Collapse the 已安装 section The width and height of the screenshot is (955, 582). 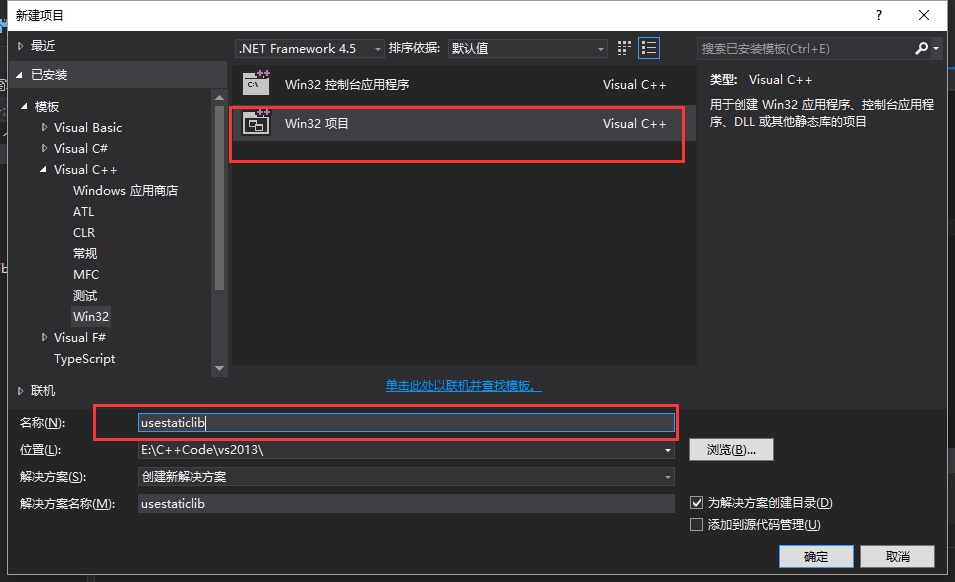pos(19,75)
